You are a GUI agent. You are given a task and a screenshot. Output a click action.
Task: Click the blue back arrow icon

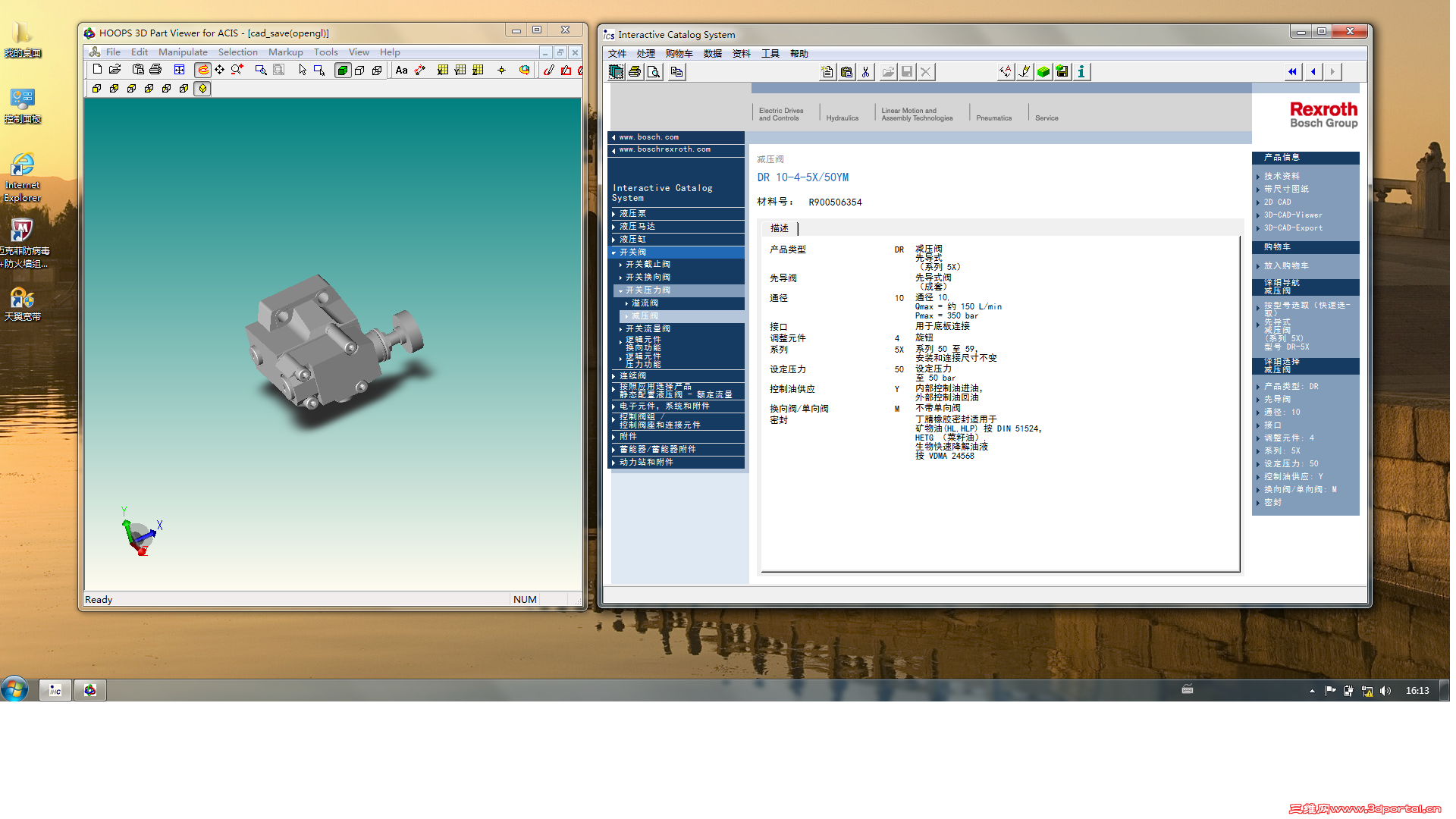click(x=1313, y=72)
